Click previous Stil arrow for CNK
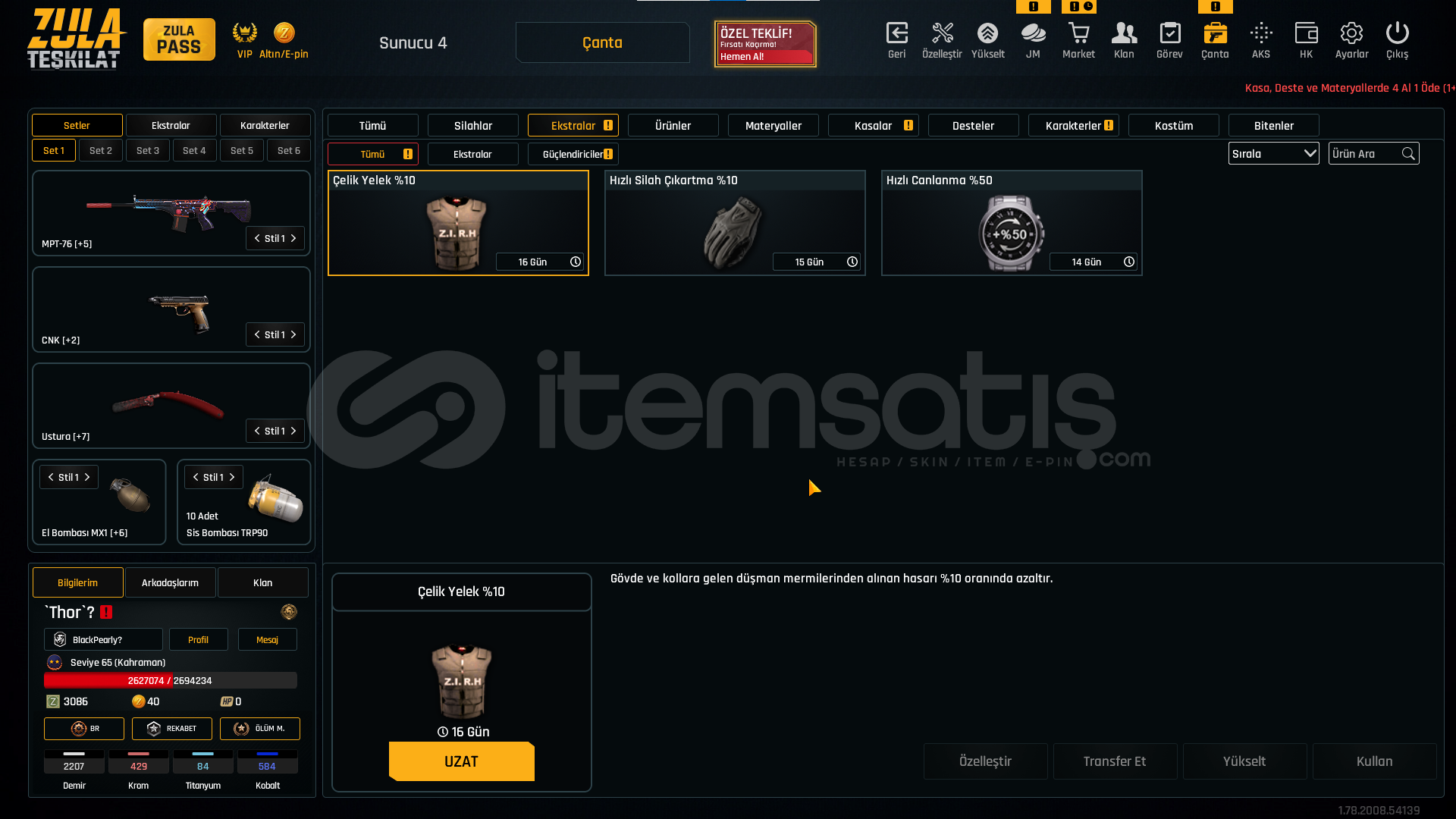This screenshot has width=1456, height=819. tap(257, 334)
